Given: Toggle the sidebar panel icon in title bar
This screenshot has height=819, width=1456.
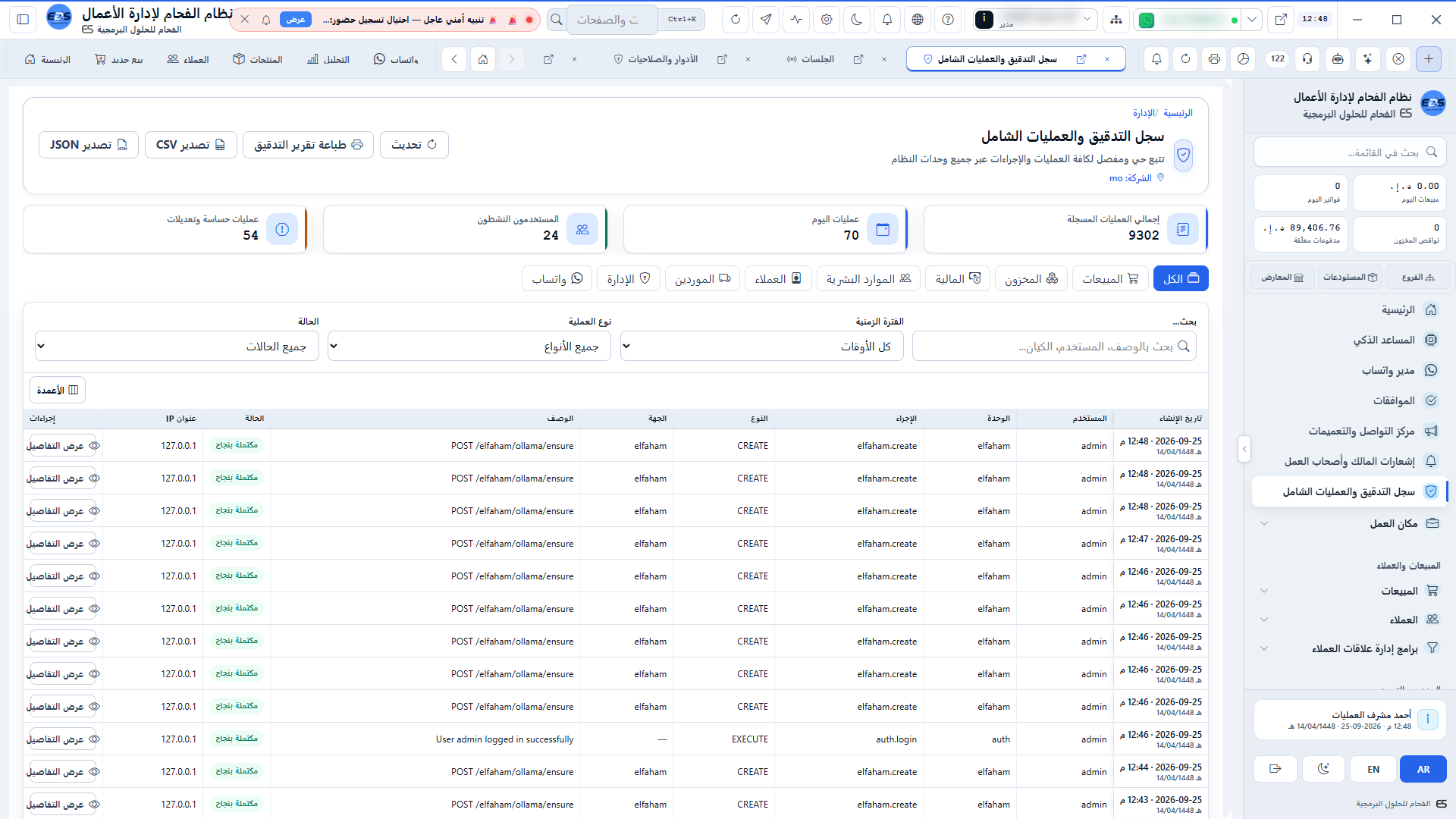Looking at the screenshot, I should 23,20.
